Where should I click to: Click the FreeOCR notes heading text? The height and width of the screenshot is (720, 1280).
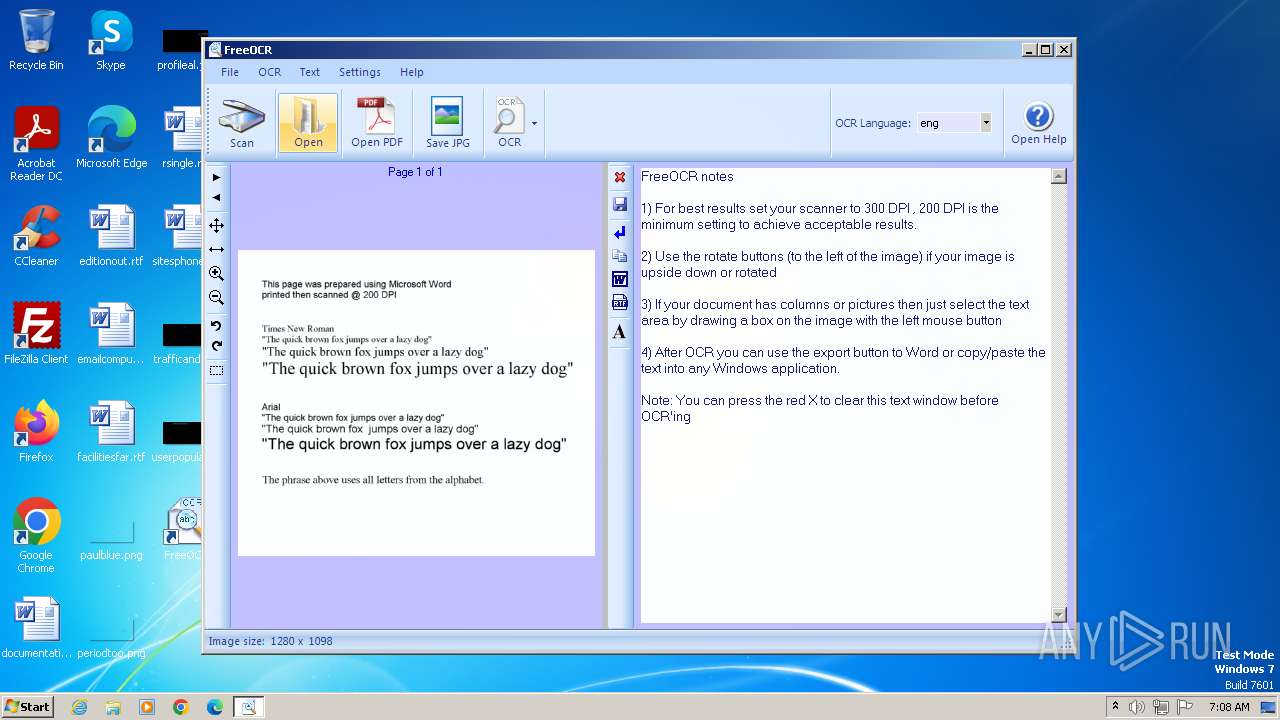tap(687, 176)
